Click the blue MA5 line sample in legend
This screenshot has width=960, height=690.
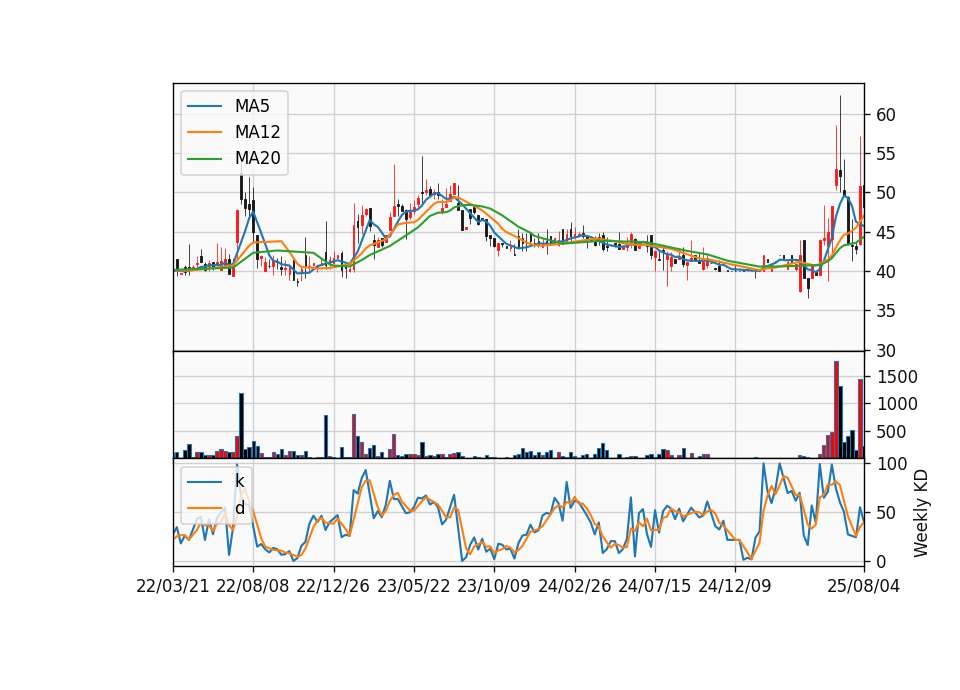[x=204, y=106]
